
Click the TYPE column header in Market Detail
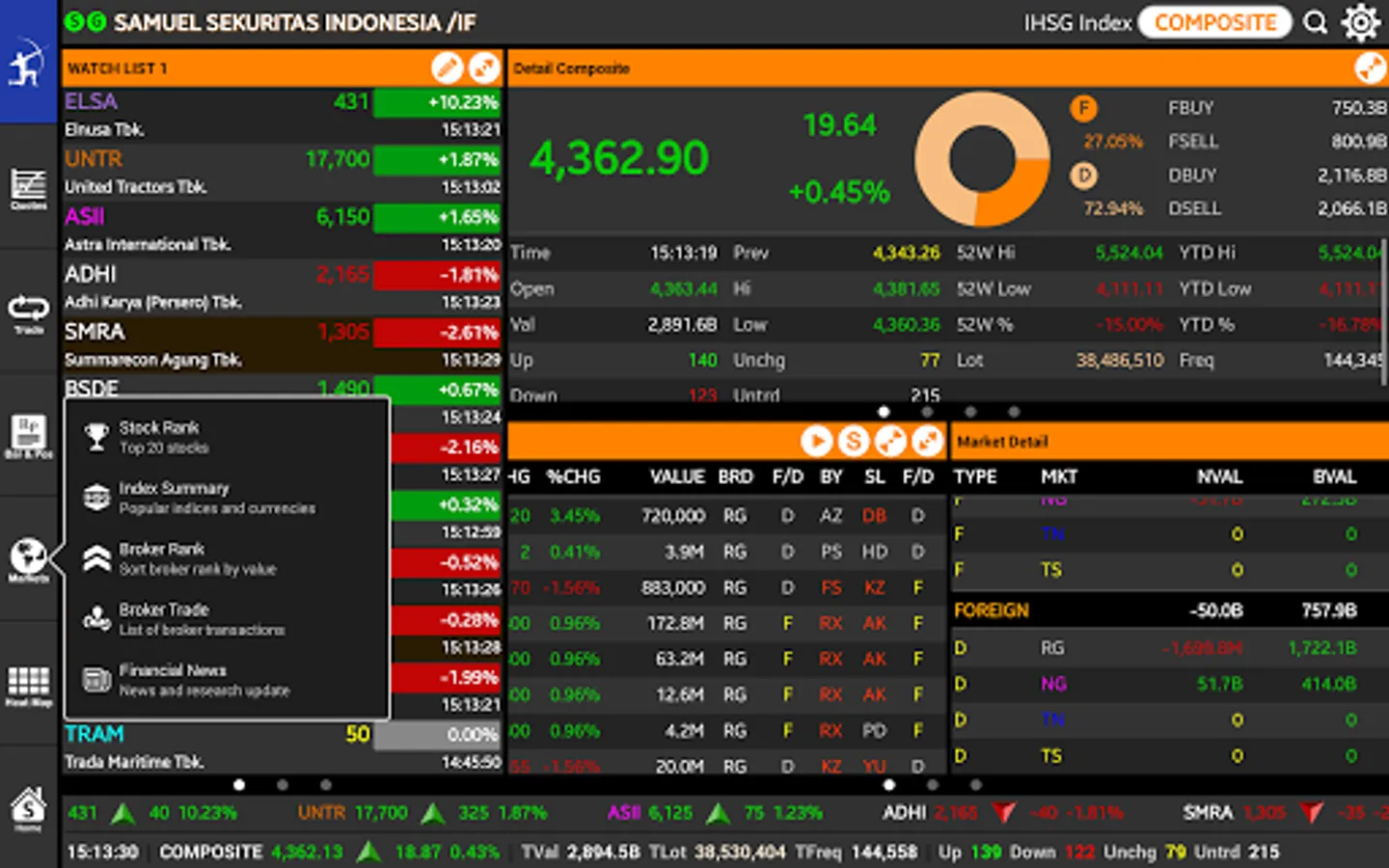(975, 476)
